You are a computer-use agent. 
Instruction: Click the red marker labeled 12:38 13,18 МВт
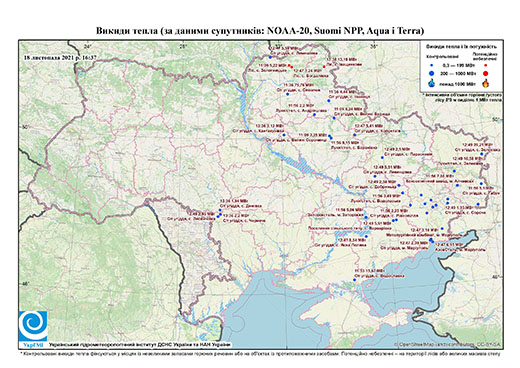pos(324,67)
